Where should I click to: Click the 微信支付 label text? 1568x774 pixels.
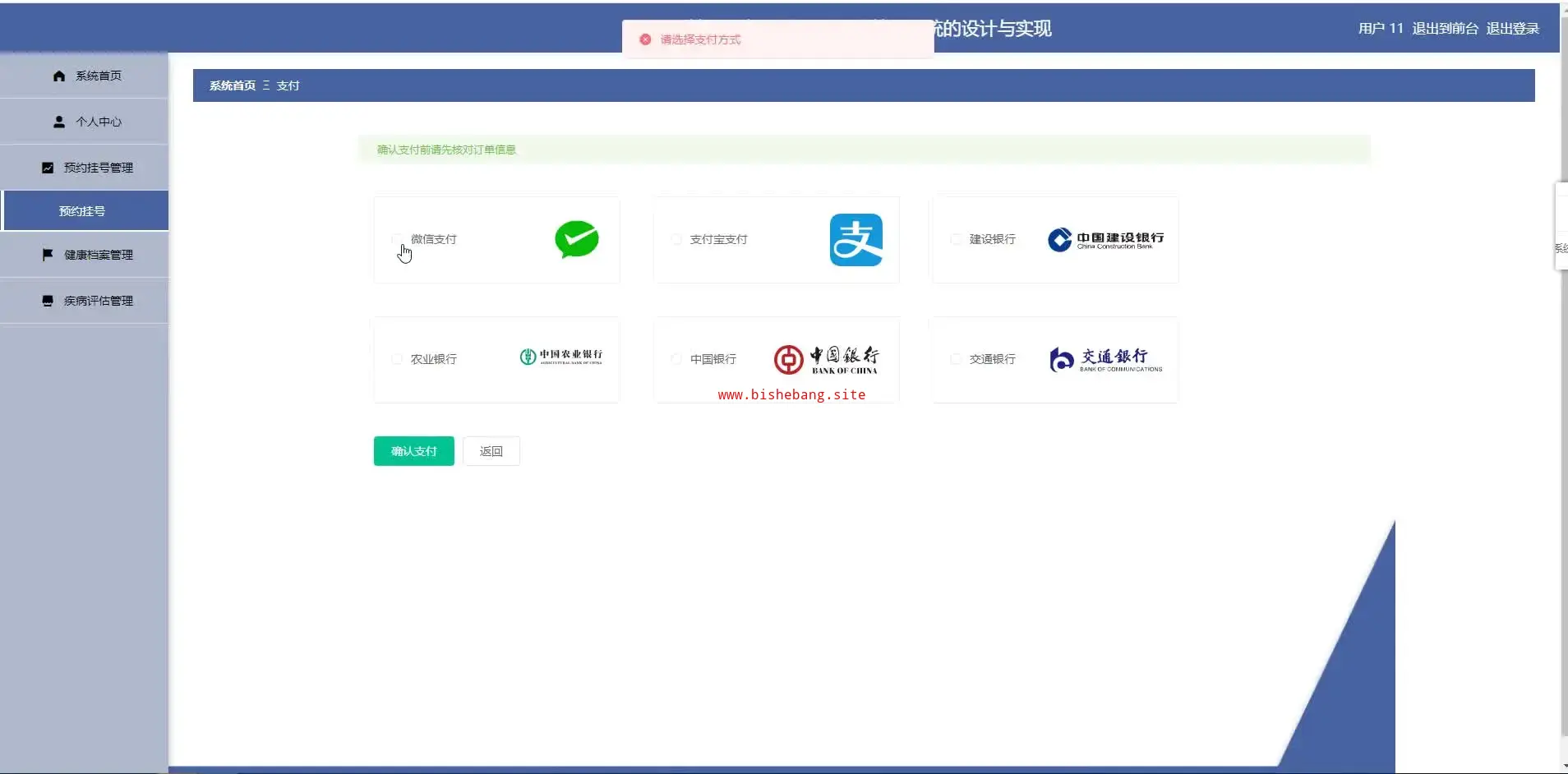[434, 239]
